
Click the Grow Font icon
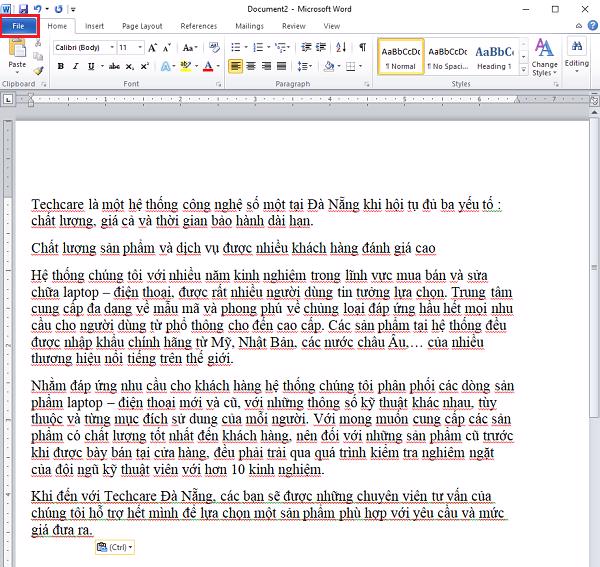pos(153,47)
